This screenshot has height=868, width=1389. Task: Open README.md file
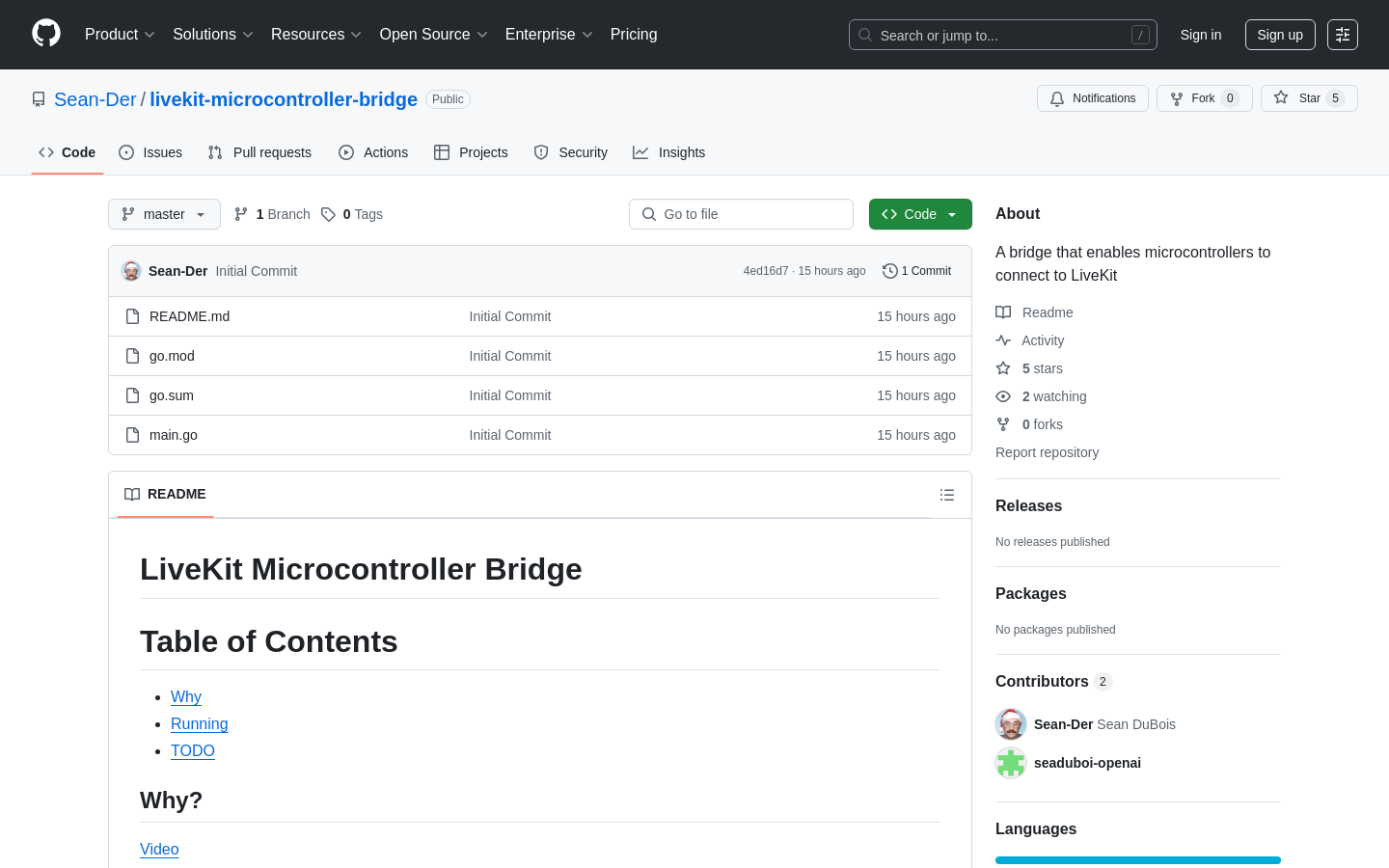(x=189, y=316)
